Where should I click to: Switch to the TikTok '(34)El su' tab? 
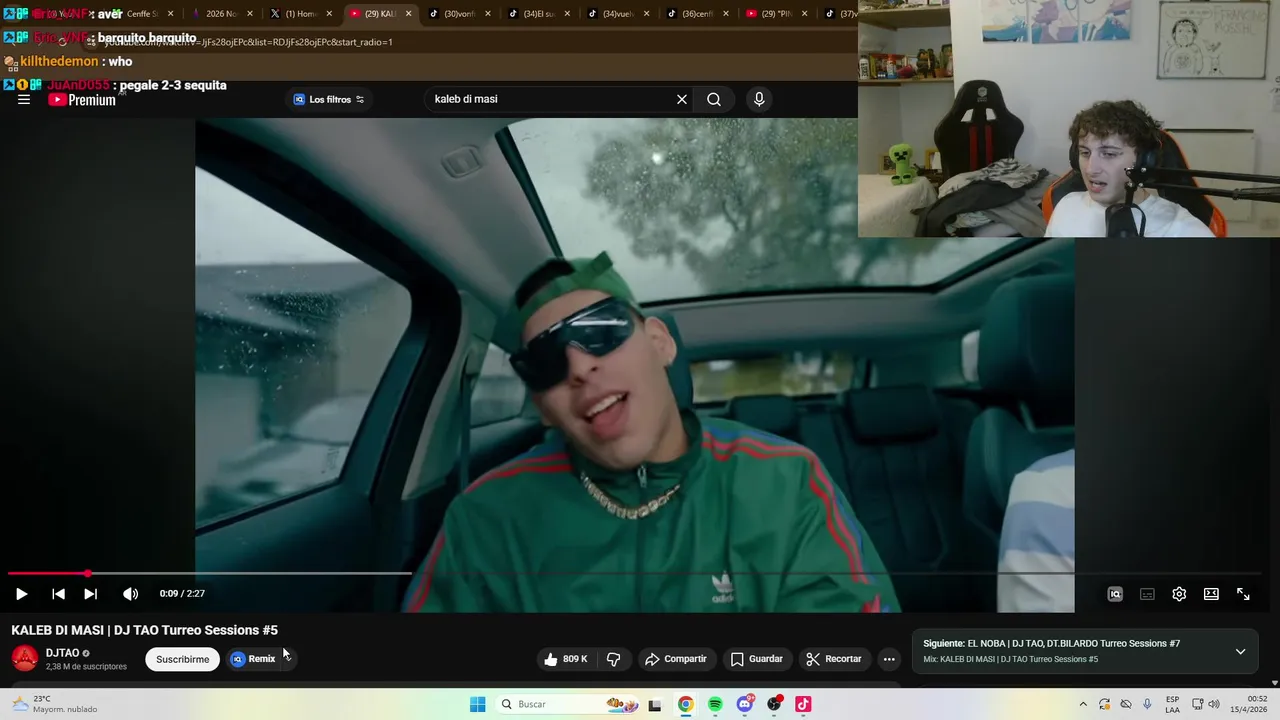539,14
